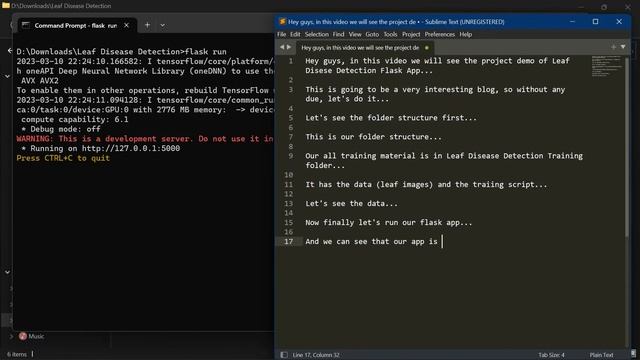Open the Project menu in Sublime Text
The height and width of the screenshot is (360, 640).
[411, 34]
